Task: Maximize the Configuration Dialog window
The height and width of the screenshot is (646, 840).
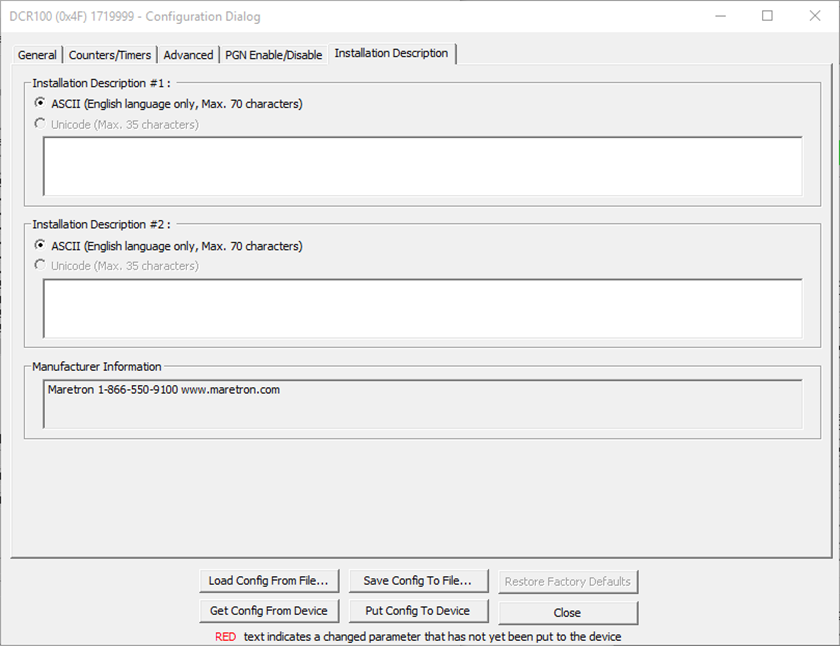Action: pyautogui.click(x=767, y=16)
